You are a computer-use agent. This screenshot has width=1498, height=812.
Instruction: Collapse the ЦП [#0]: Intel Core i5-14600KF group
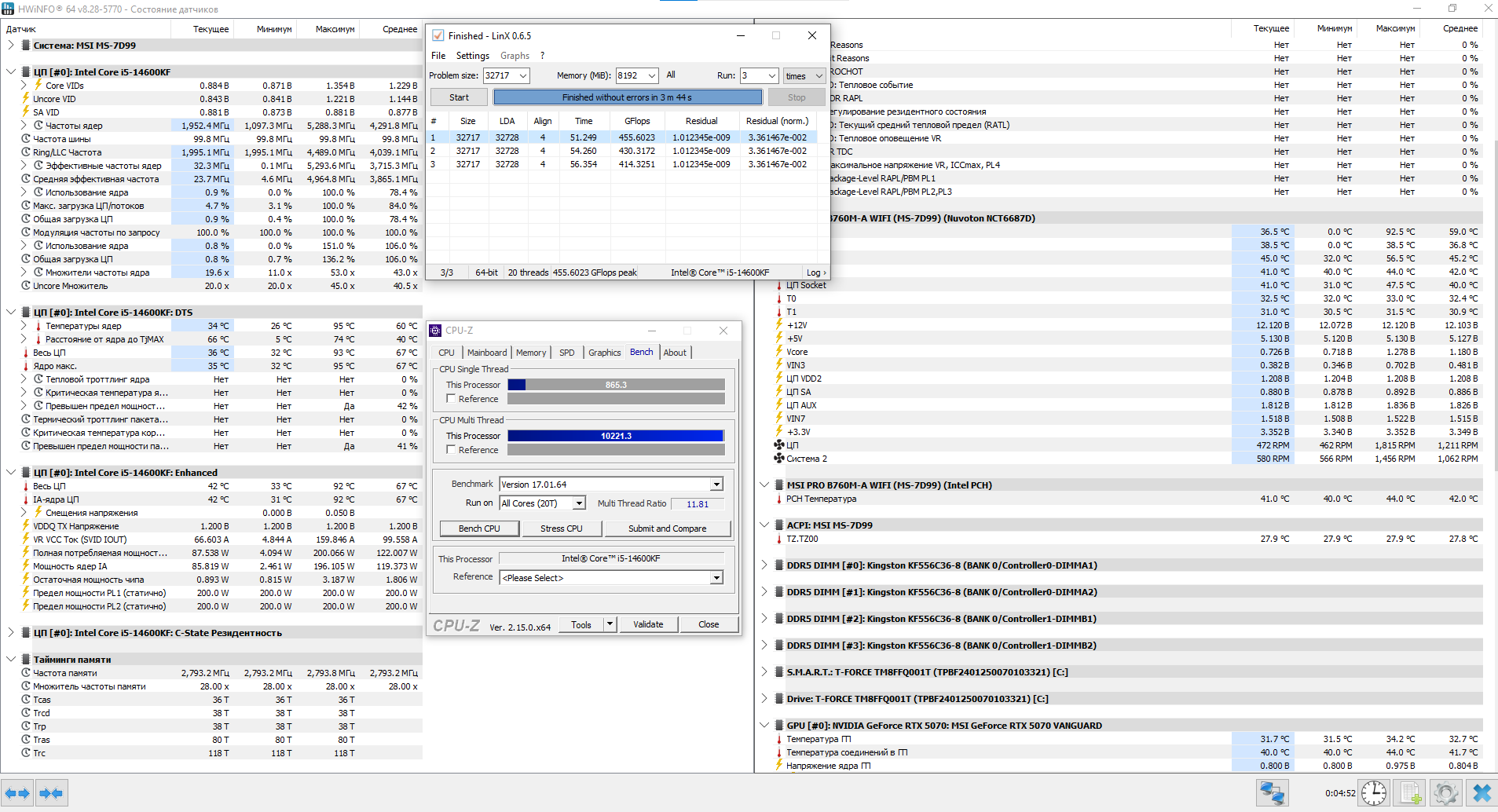click(11, 71)
